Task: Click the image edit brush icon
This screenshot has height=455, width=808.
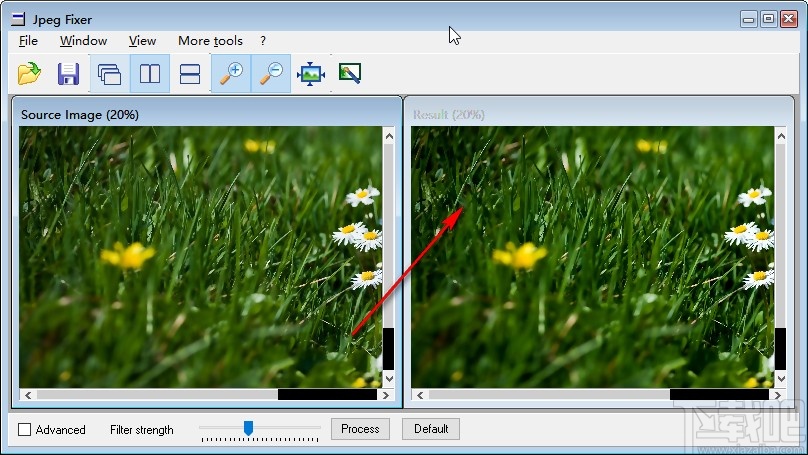Action: click(x=350, y=73)
